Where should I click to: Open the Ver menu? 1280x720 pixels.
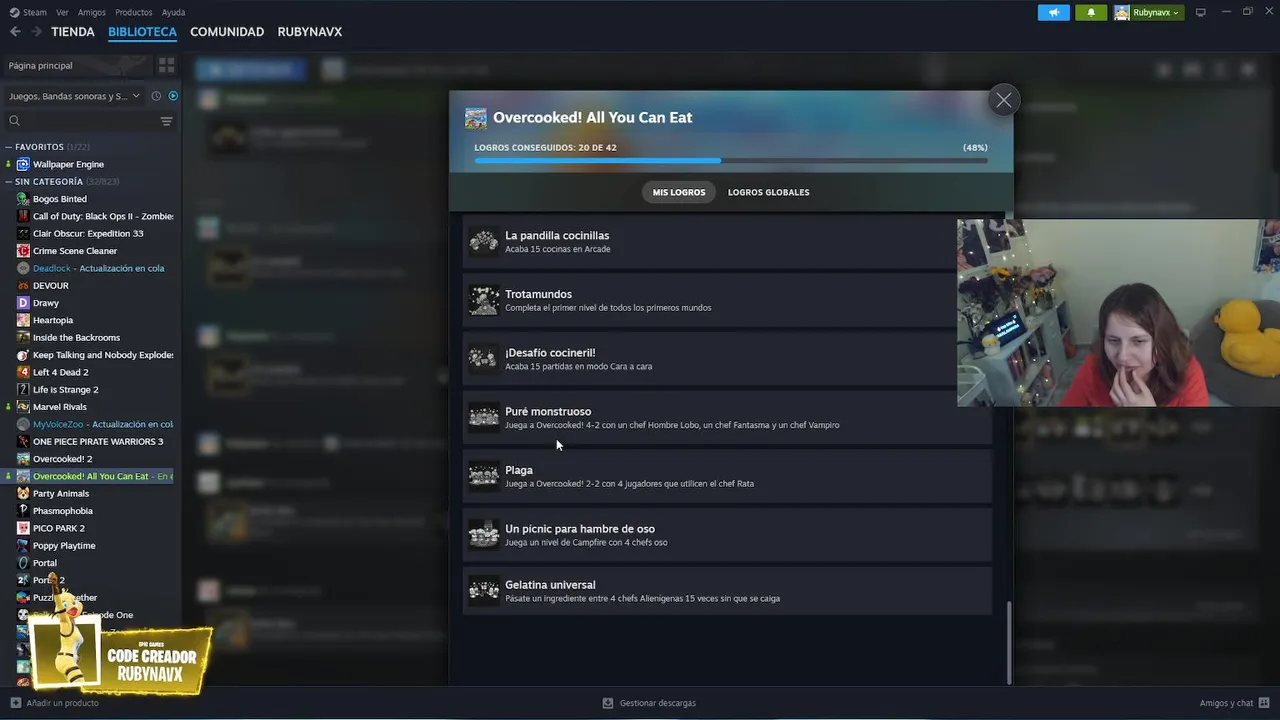(x=62, y=12)
